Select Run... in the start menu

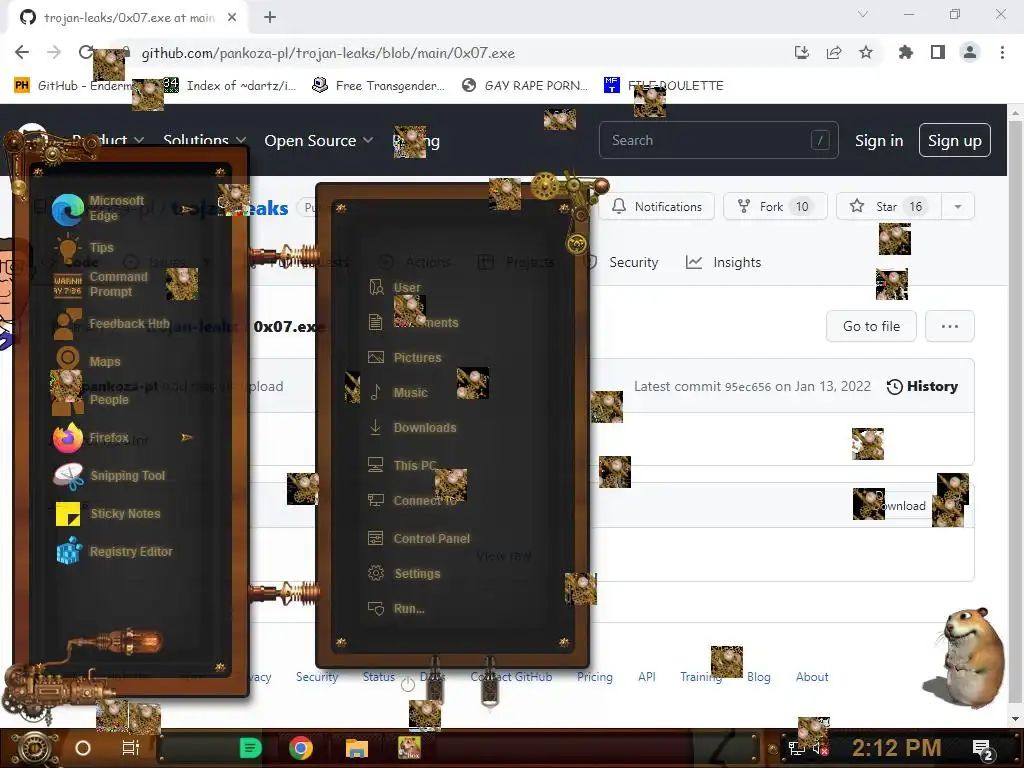pos(396,609)
